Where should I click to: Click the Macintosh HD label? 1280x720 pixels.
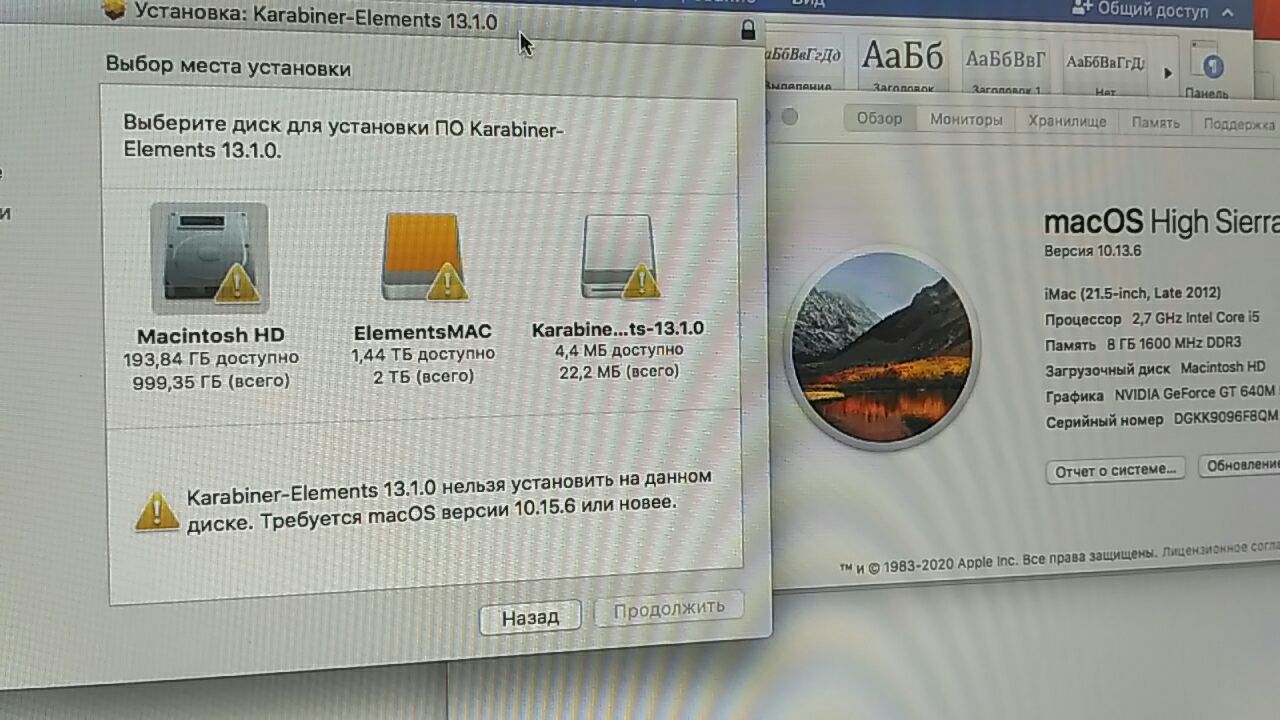tap(211, 335)
